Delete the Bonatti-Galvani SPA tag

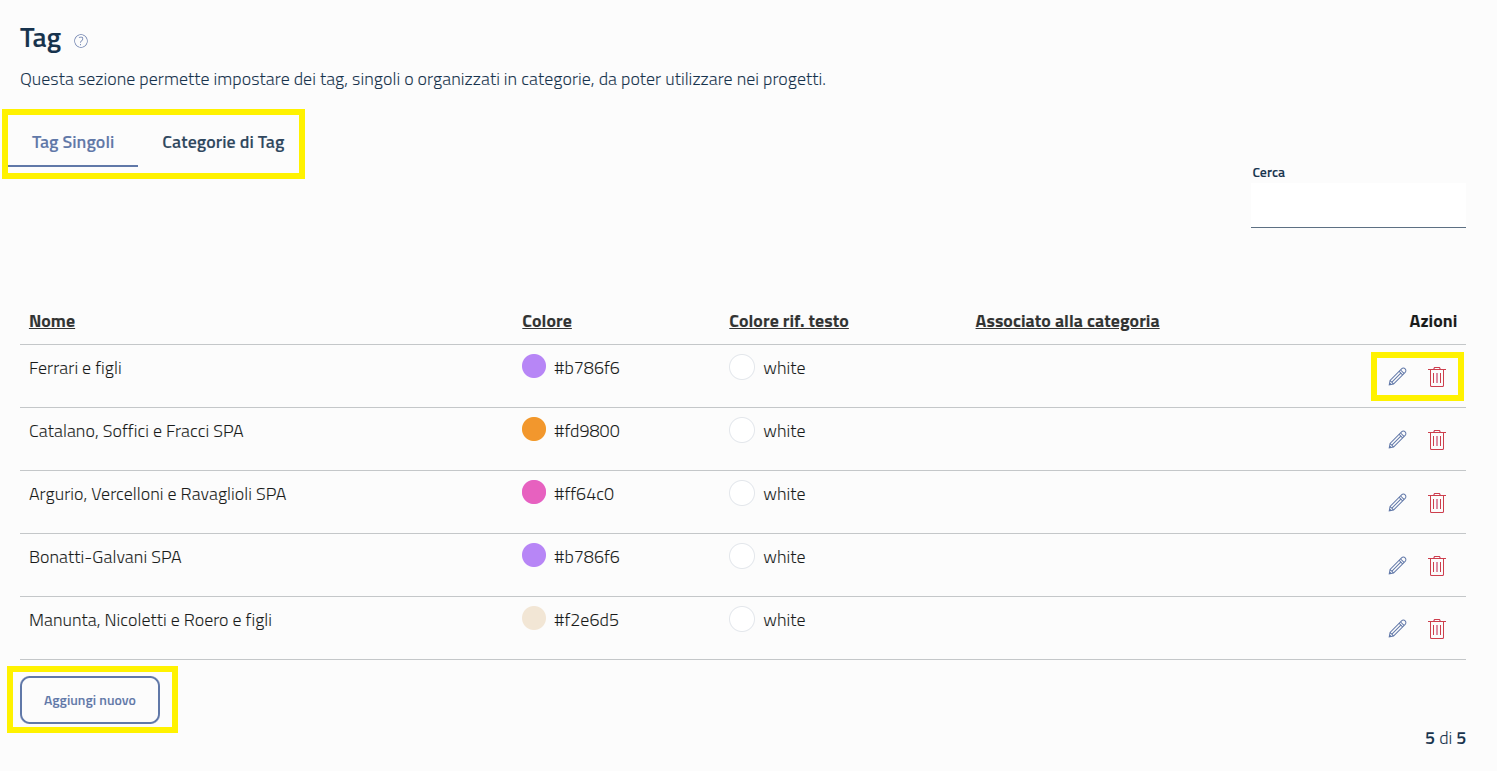(1437, 565)
